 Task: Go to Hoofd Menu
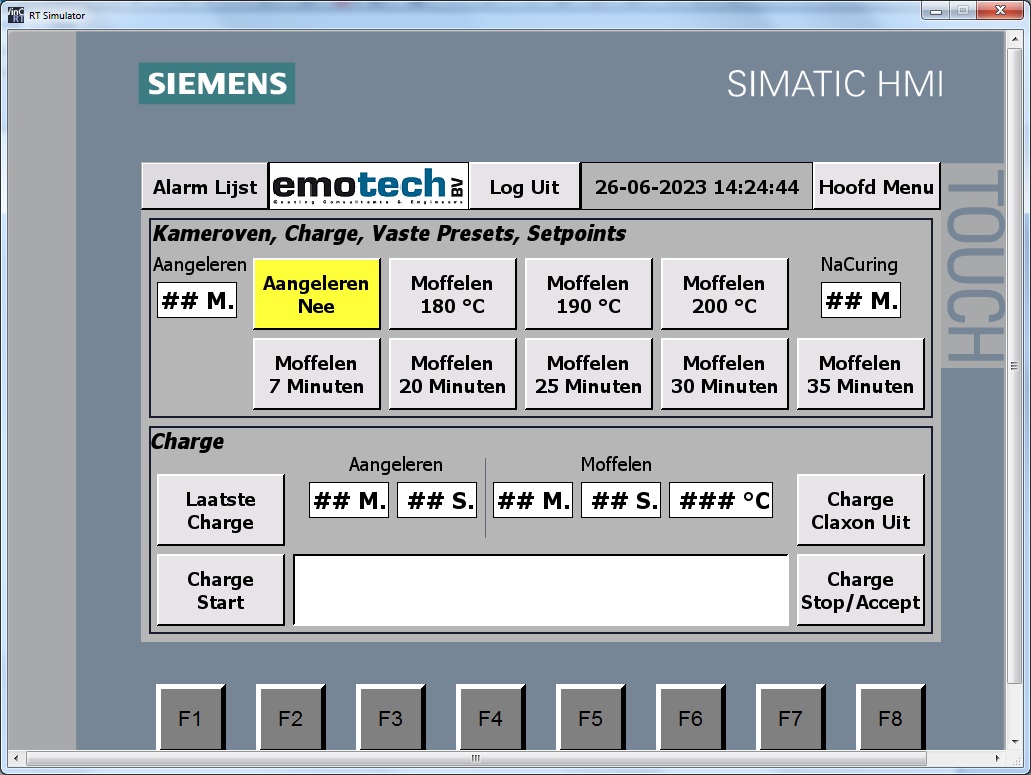(876, 187)
